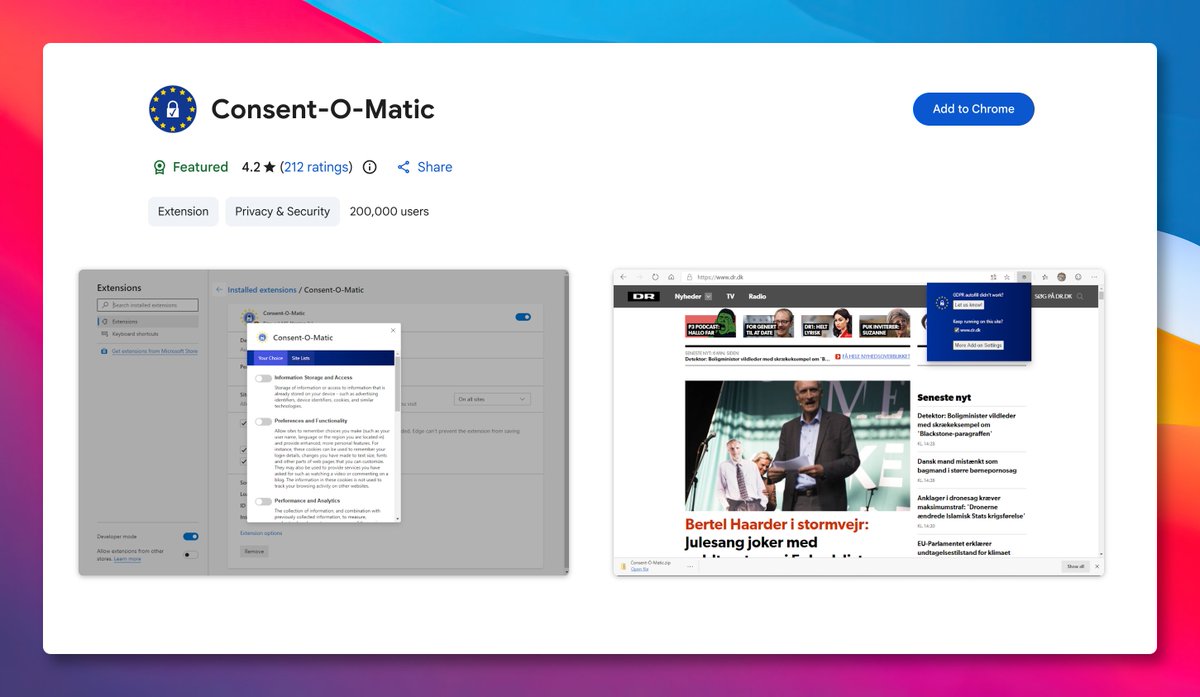Toggle Allow extensions from other stores switch
This screenshot has width=1200, height=697.
pyautogui.click(x=190, y=555)
